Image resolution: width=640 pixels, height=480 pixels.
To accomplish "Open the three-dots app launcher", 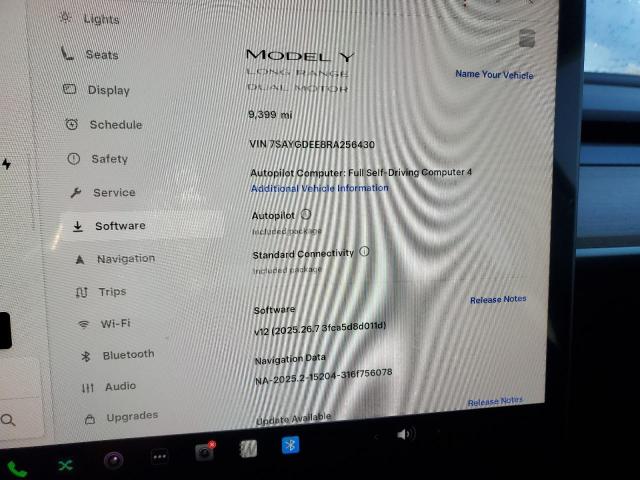I will [160, 457].
